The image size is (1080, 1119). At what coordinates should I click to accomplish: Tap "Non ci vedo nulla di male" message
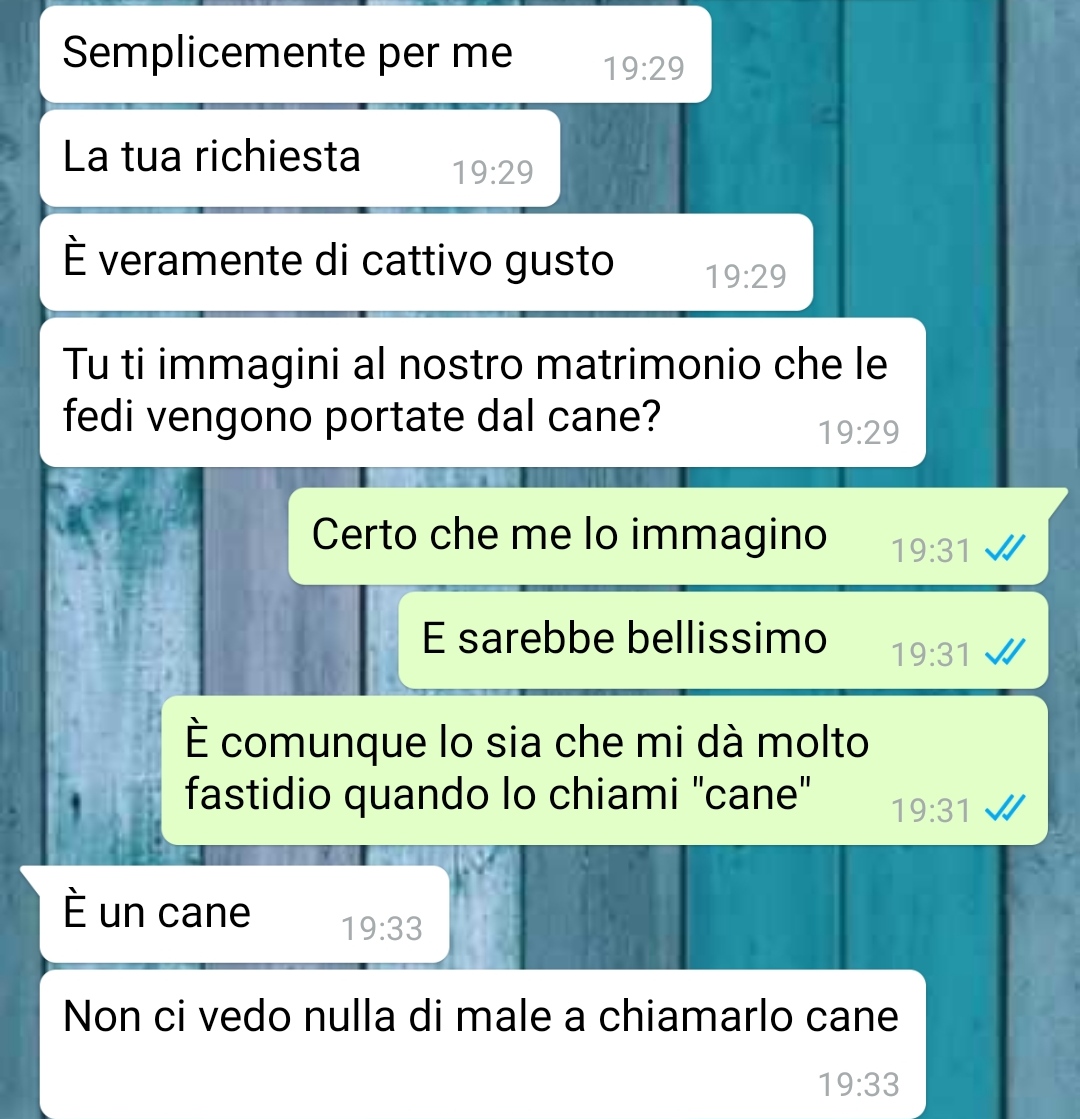(x=483, y=1044)
